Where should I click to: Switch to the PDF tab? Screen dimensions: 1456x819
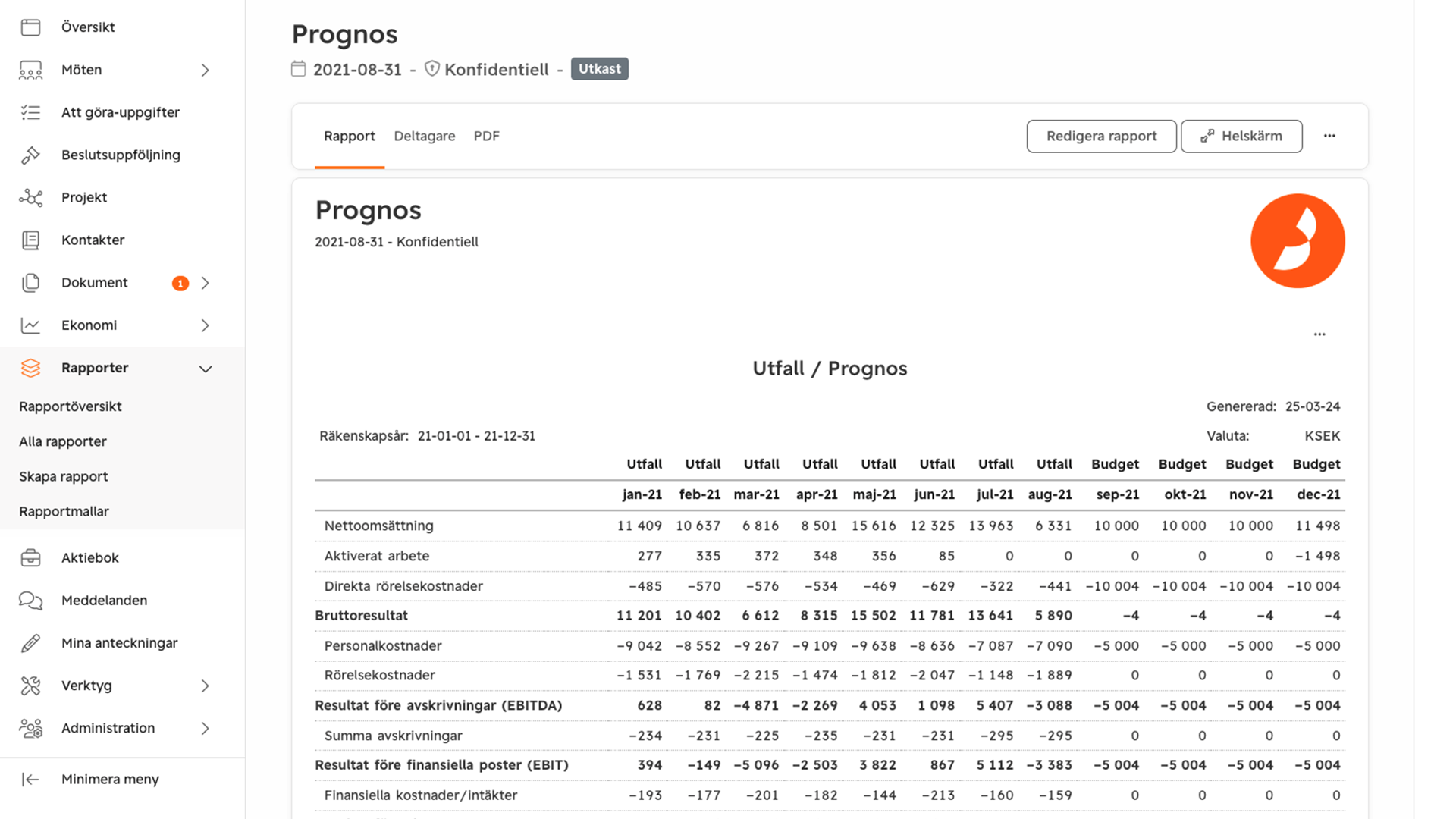[x=486, y=136]
